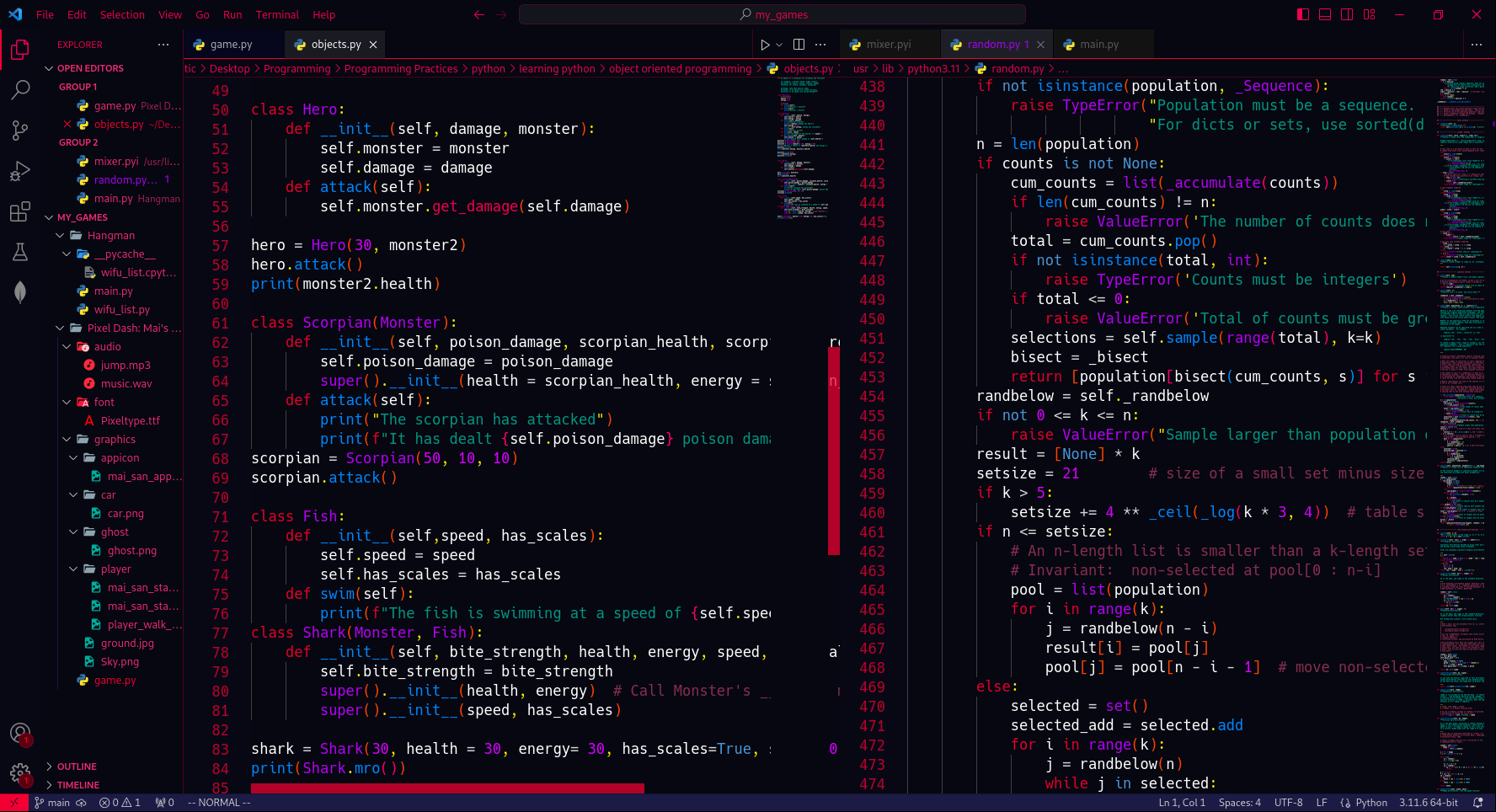Toggle the bottom panel
This screenshot has height=812, width=1496.
point(1325,14)
